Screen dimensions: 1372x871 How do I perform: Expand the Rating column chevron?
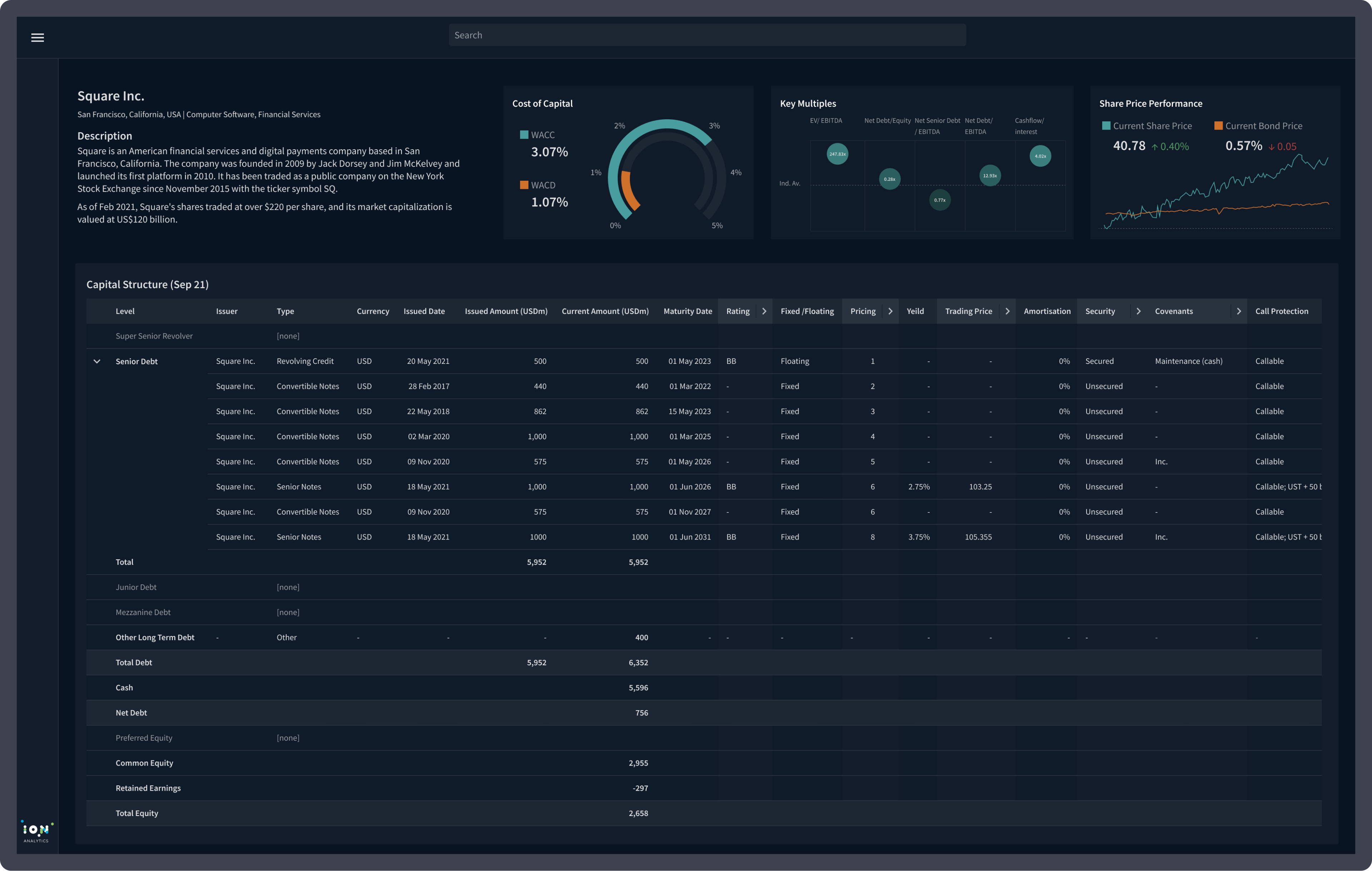pyautogui.click(x=764, y=311)
